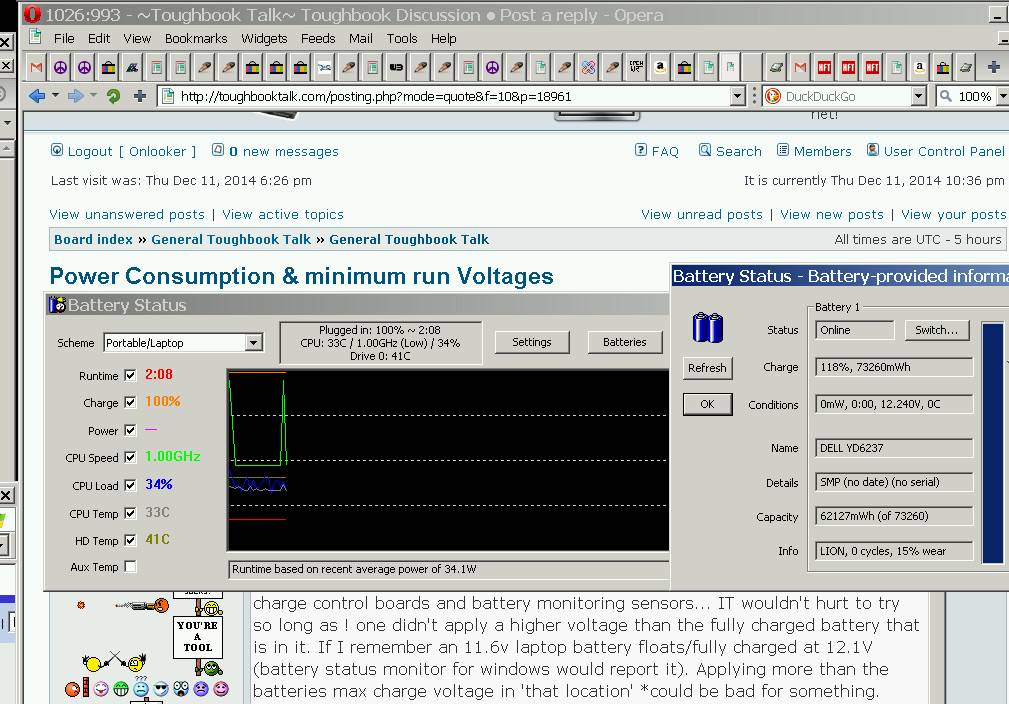Enable the Aux Temp checkbox
This screenshot has height=704, width=1009.
[131, 566]
